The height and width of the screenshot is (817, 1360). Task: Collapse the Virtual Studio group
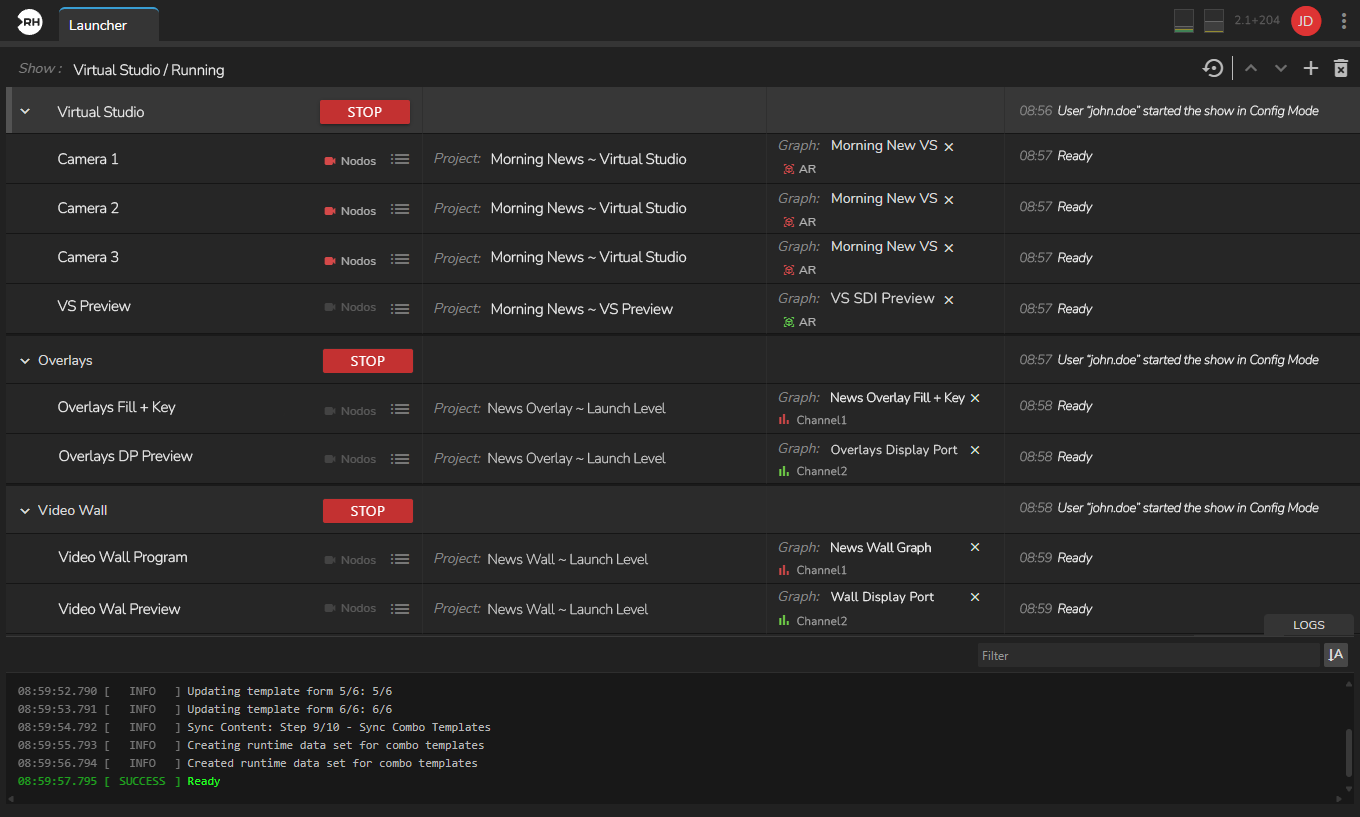coord(26,112)
